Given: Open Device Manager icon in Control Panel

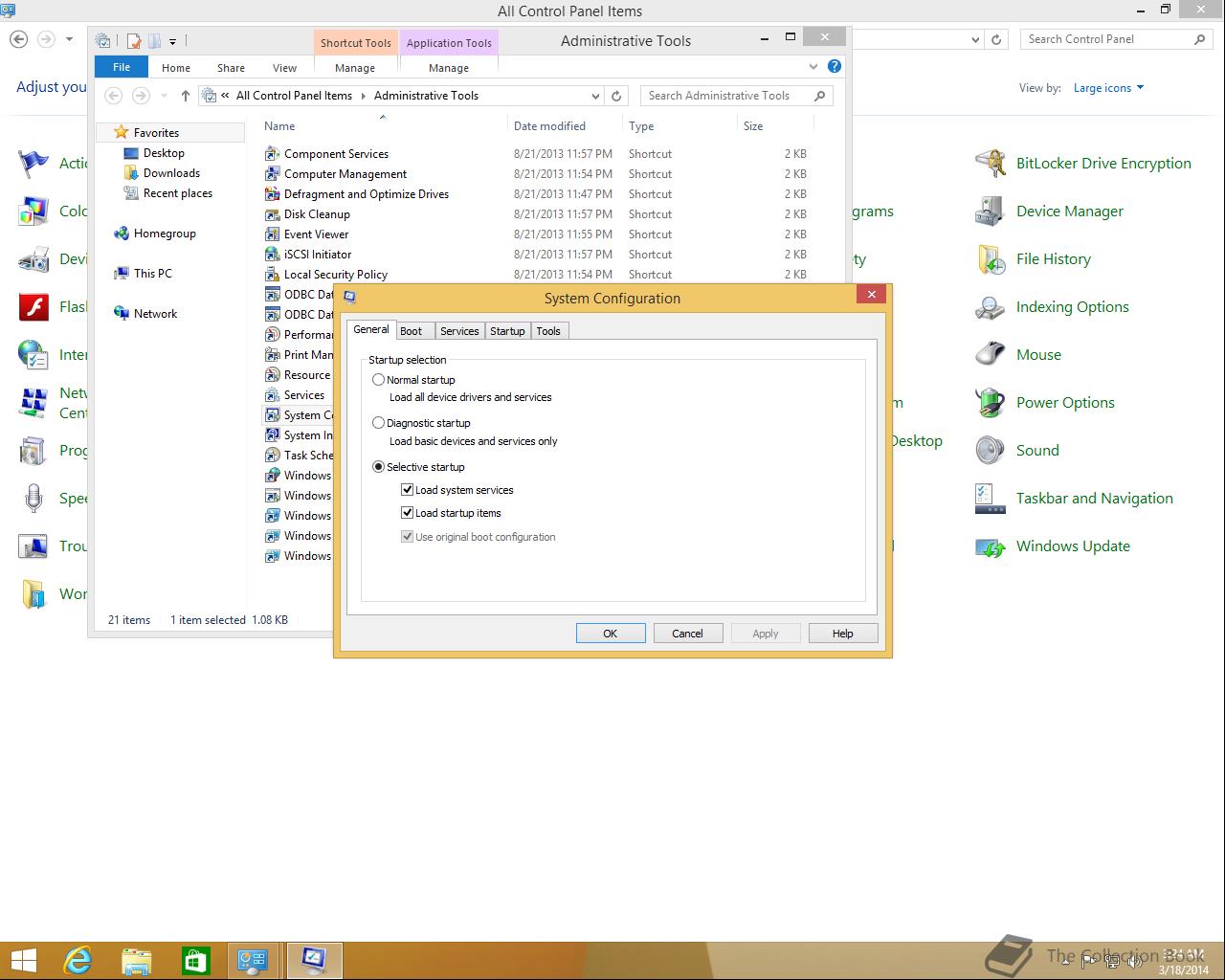Looking at the screenshot, I should pos(990,212).
